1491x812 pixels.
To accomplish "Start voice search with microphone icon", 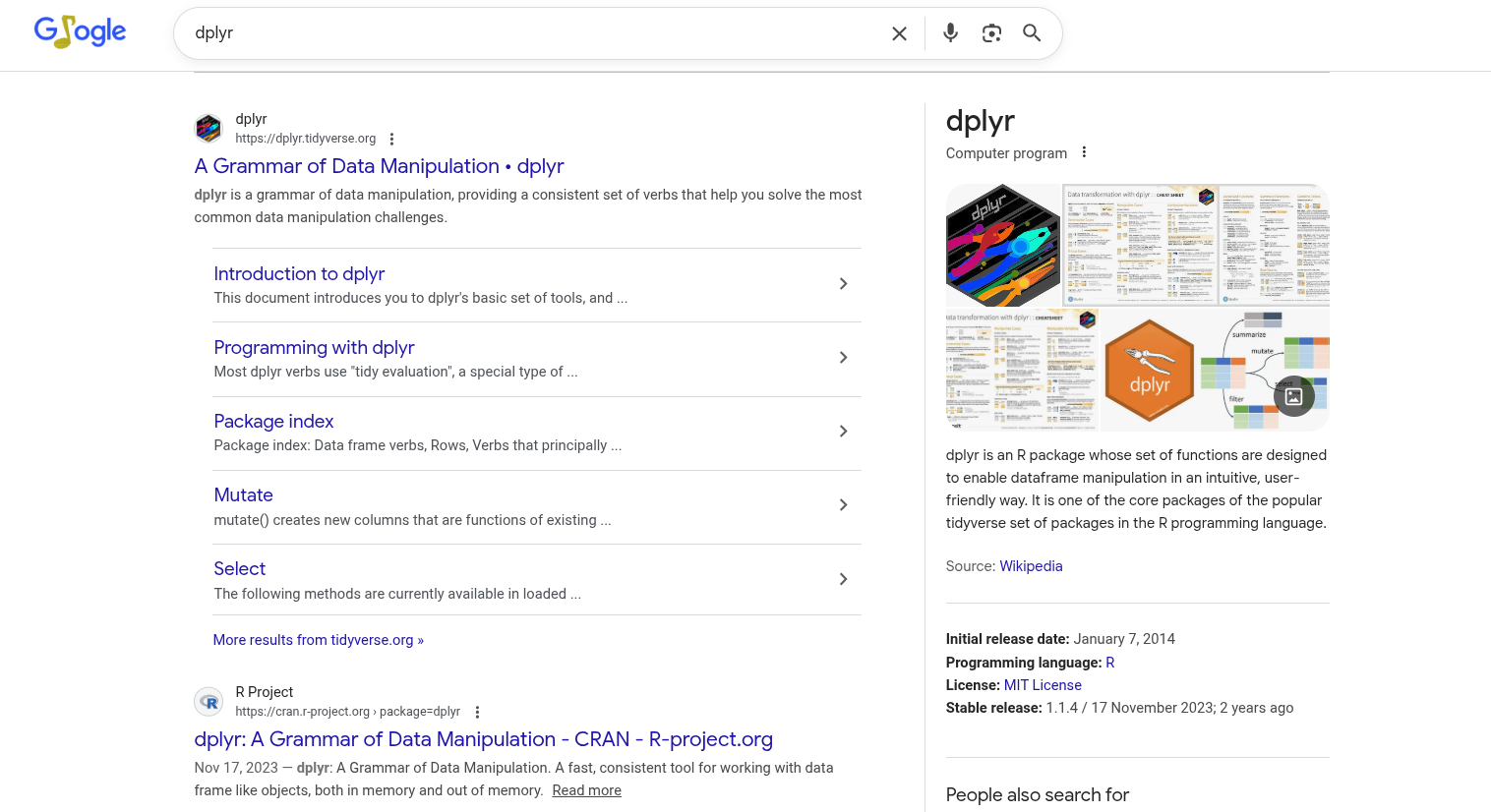I will tap(950, 33).
